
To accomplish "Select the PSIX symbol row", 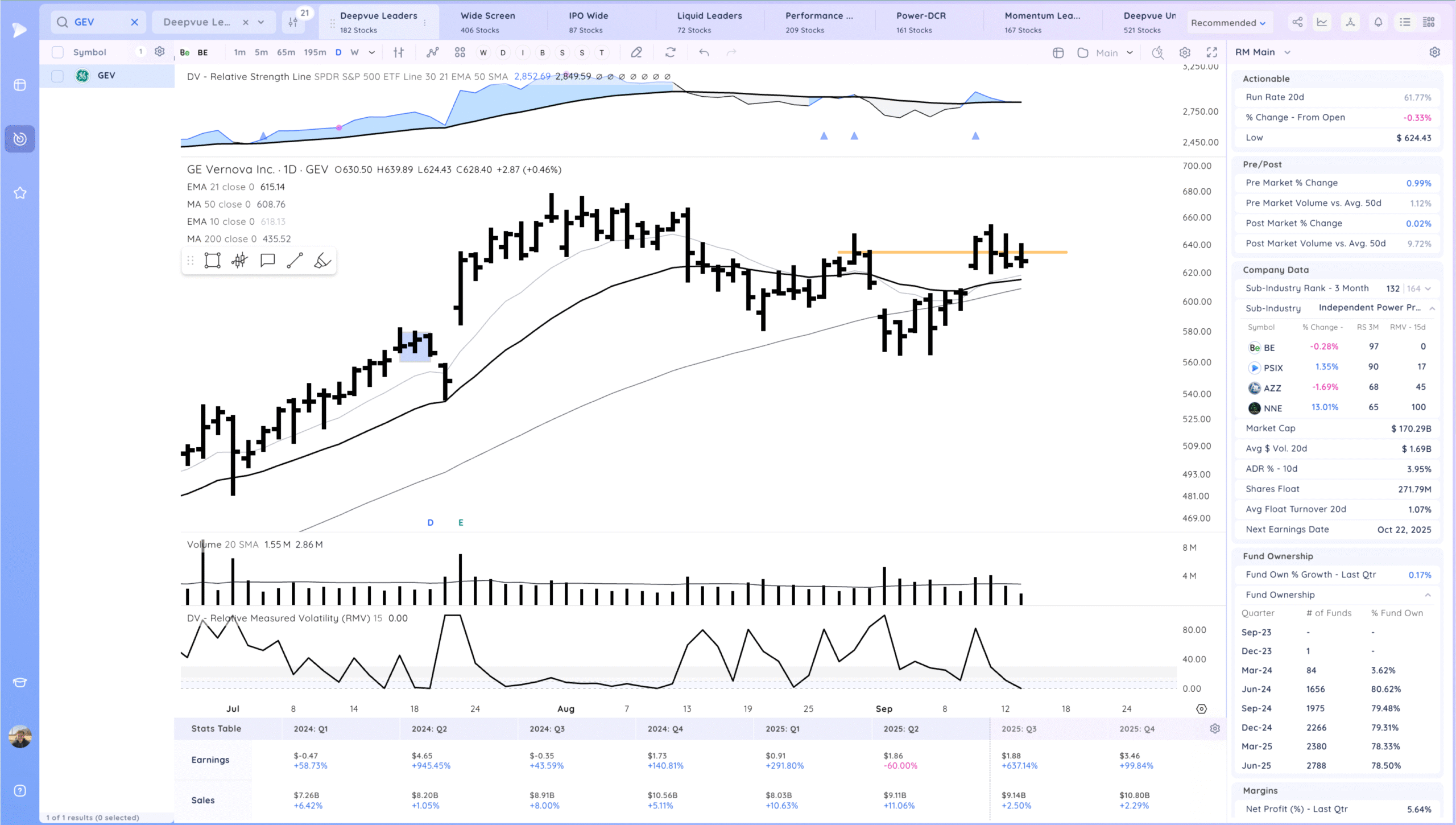I will click(x=1338, y=368).
